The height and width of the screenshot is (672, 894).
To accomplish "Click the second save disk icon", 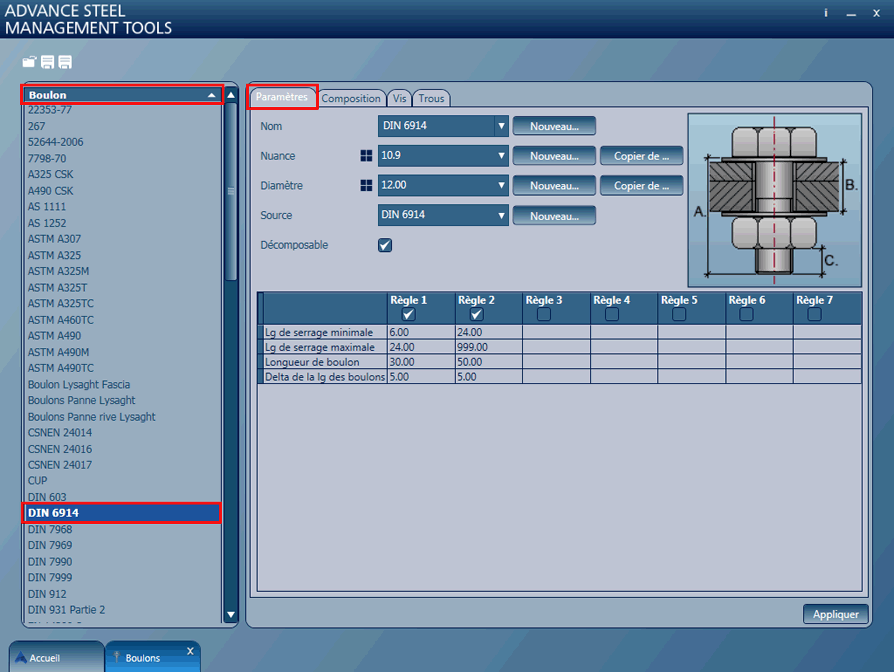I will [65, 62].
